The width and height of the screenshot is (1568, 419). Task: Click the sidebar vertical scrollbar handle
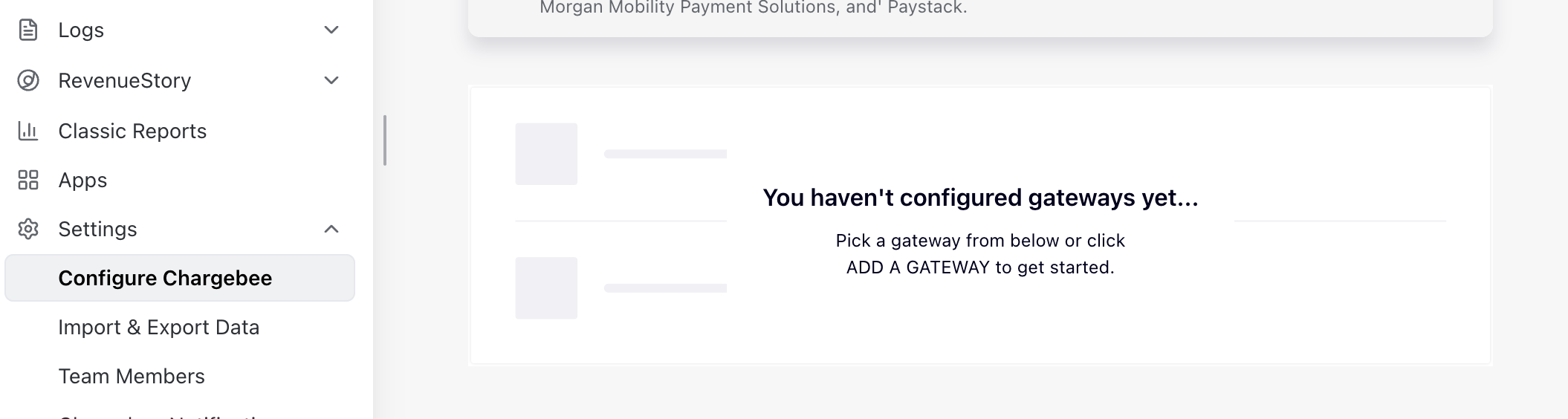pyautogui.click(x=385, y=140)
